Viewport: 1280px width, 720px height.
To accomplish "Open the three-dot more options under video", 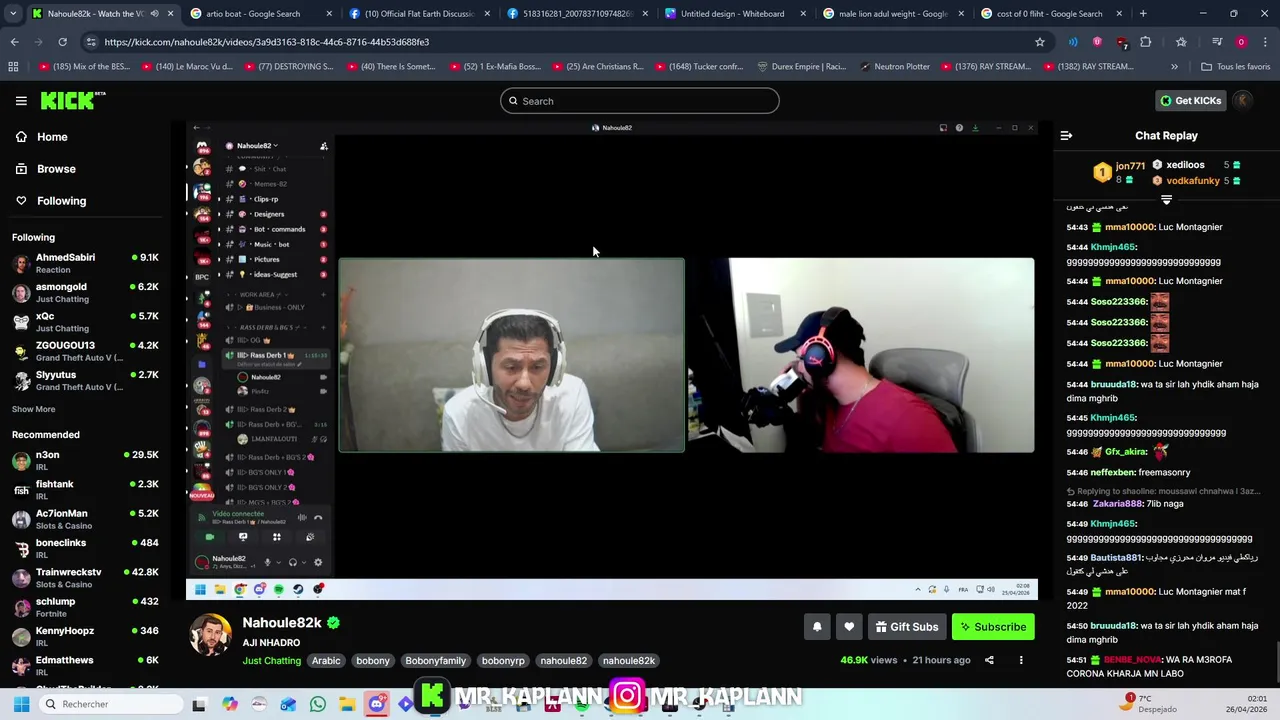I will 1021,660.
